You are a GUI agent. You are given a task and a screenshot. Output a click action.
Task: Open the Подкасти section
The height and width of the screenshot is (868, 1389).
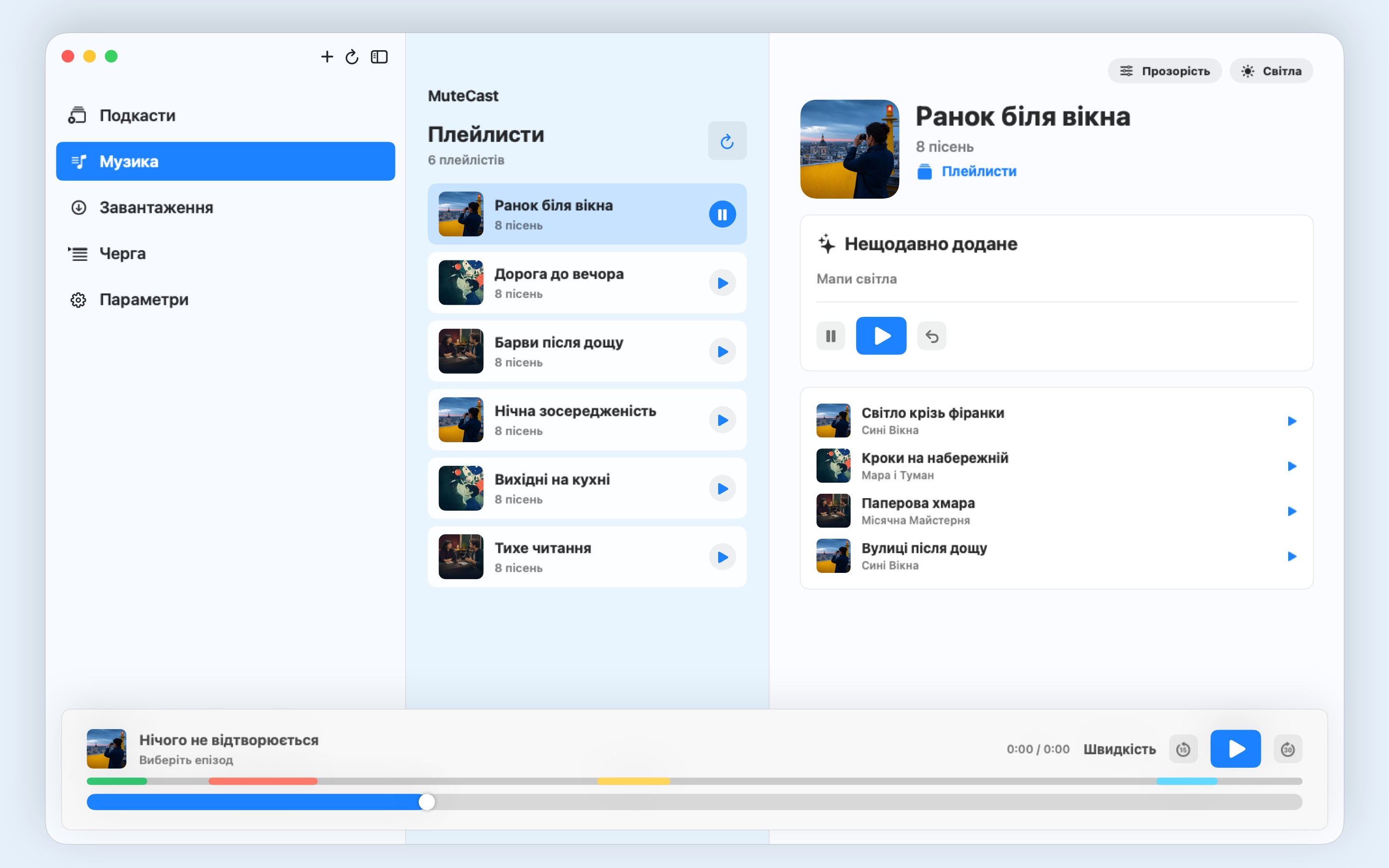pos(226,115)
